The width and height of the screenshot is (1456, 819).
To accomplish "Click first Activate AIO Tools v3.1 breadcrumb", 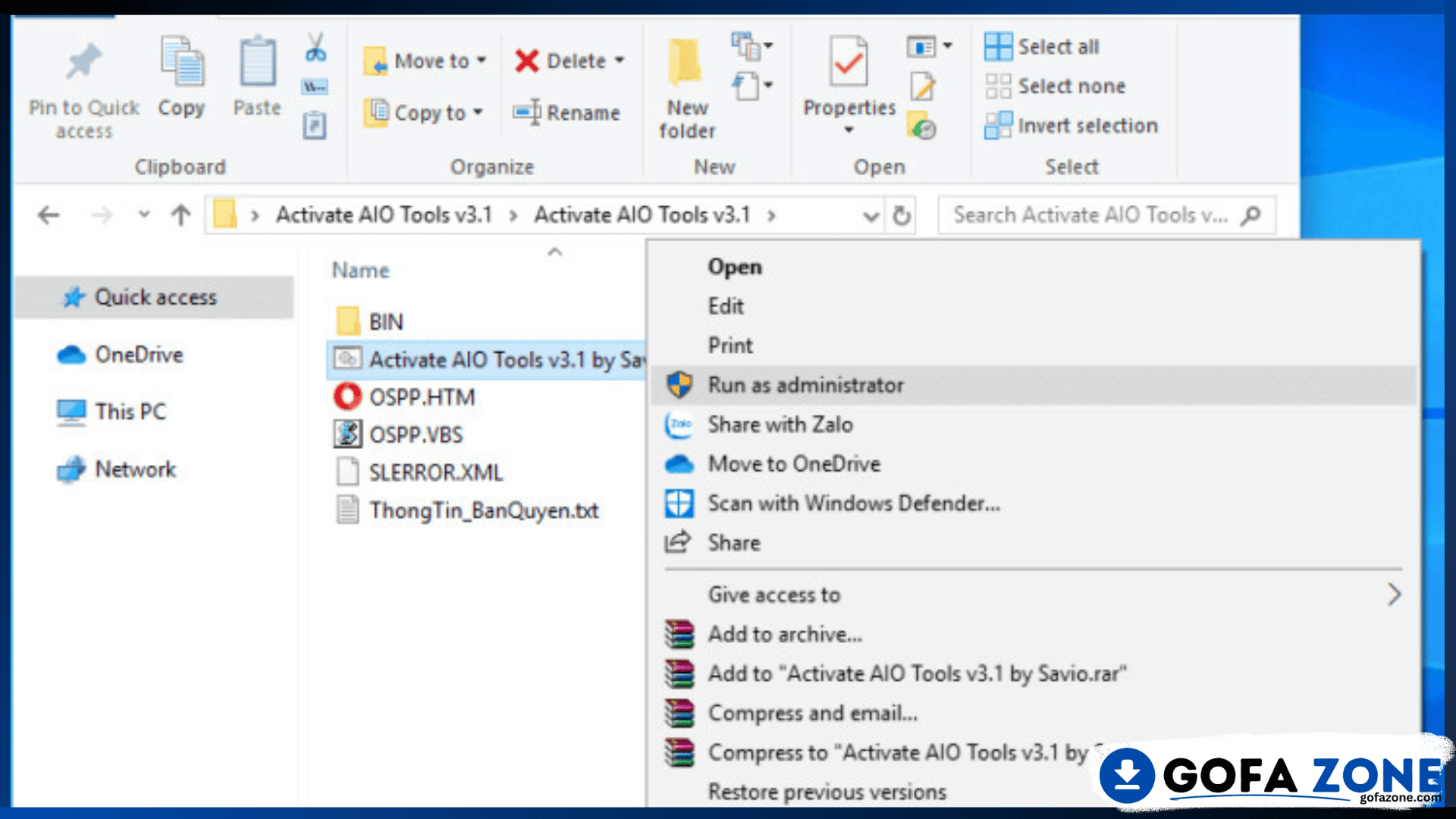I will point(384,215).
